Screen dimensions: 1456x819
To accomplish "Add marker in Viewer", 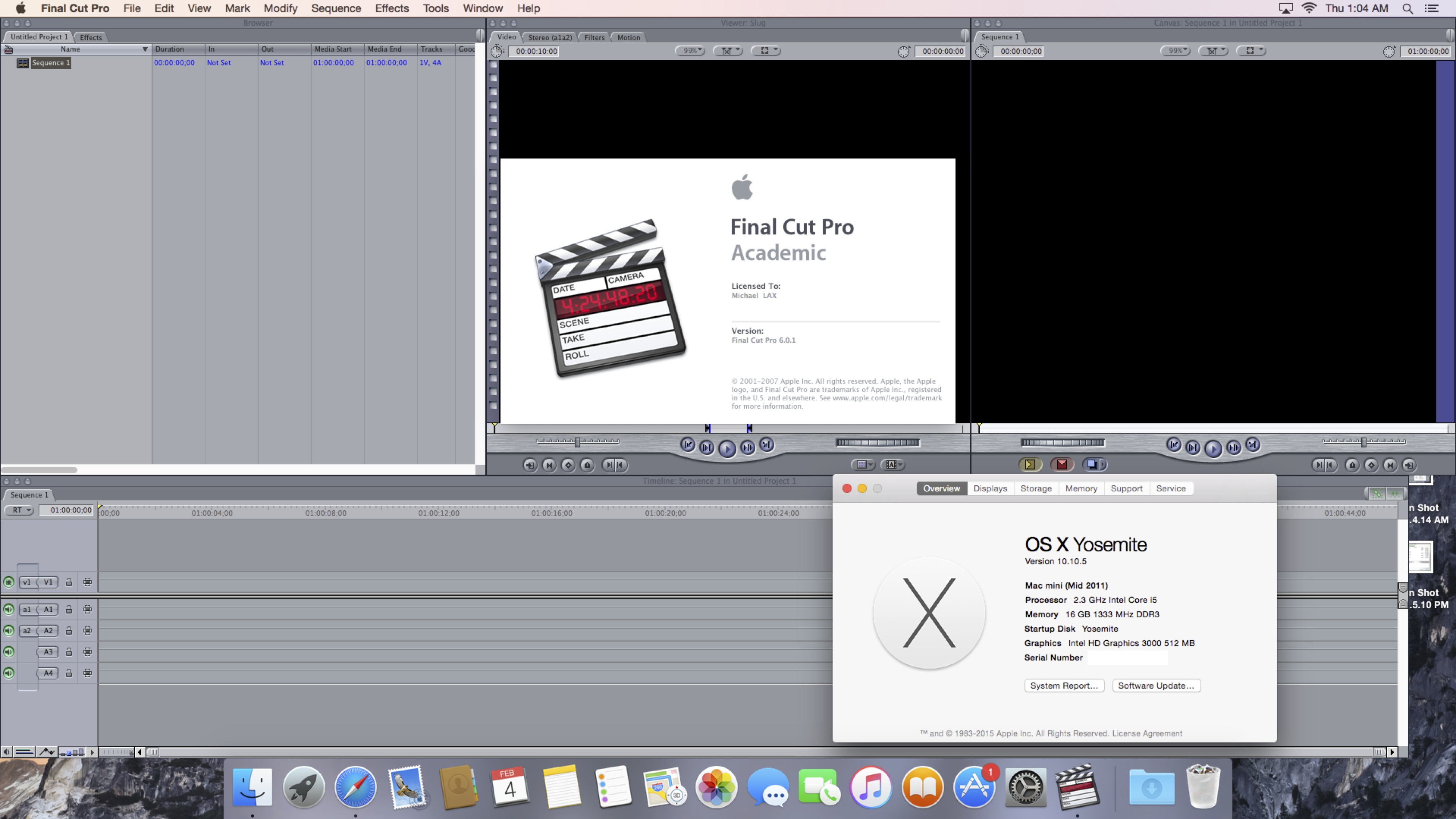I will (587, 465).
